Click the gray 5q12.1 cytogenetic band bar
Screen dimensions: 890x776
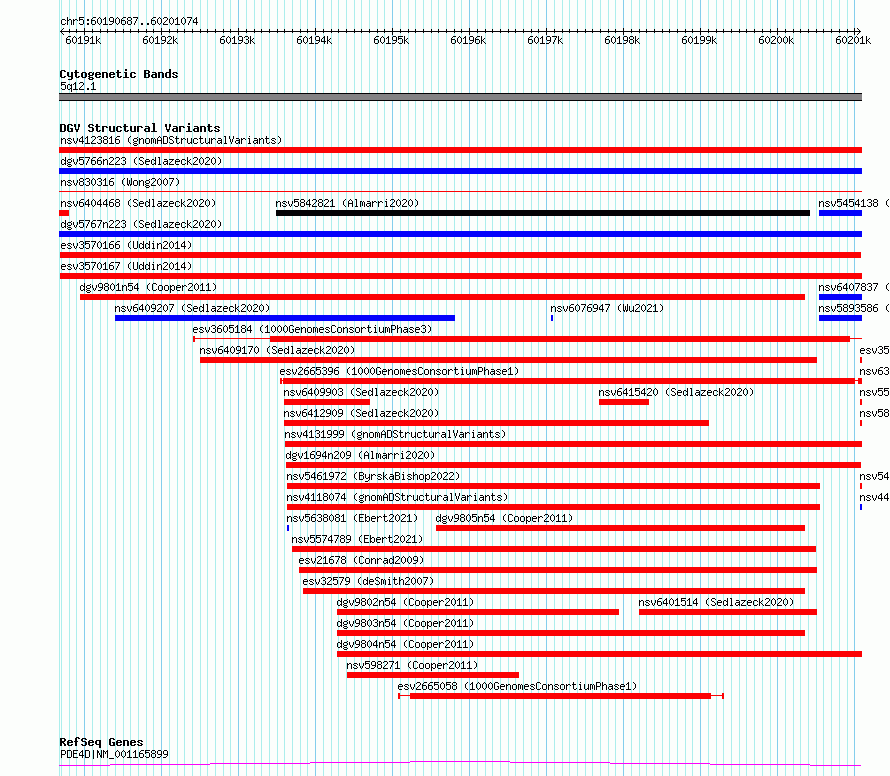point(460,97)
